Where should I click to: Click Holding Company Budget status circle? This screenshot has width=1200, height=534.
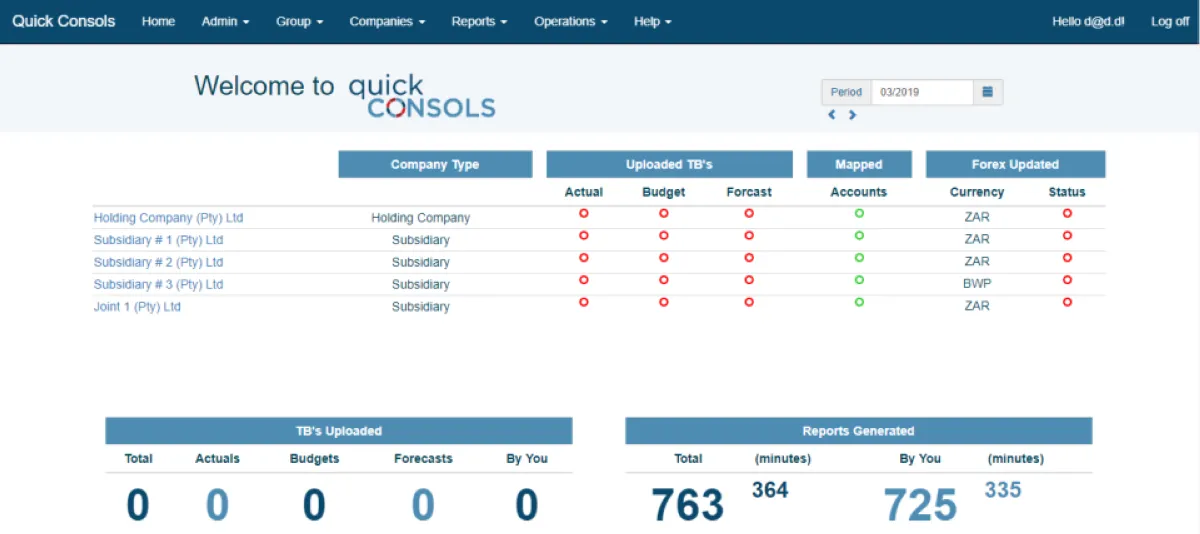point(663,213)
